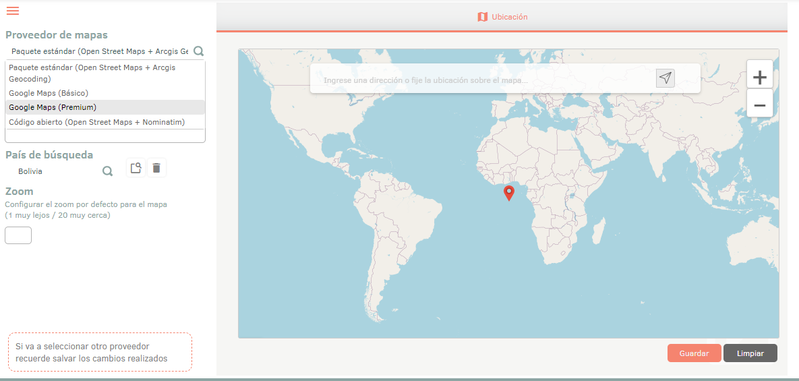Viewport: 799px width, 381px height.
Task: Click the locate arrow icon in address bar
Action: [x=665, y=78]
